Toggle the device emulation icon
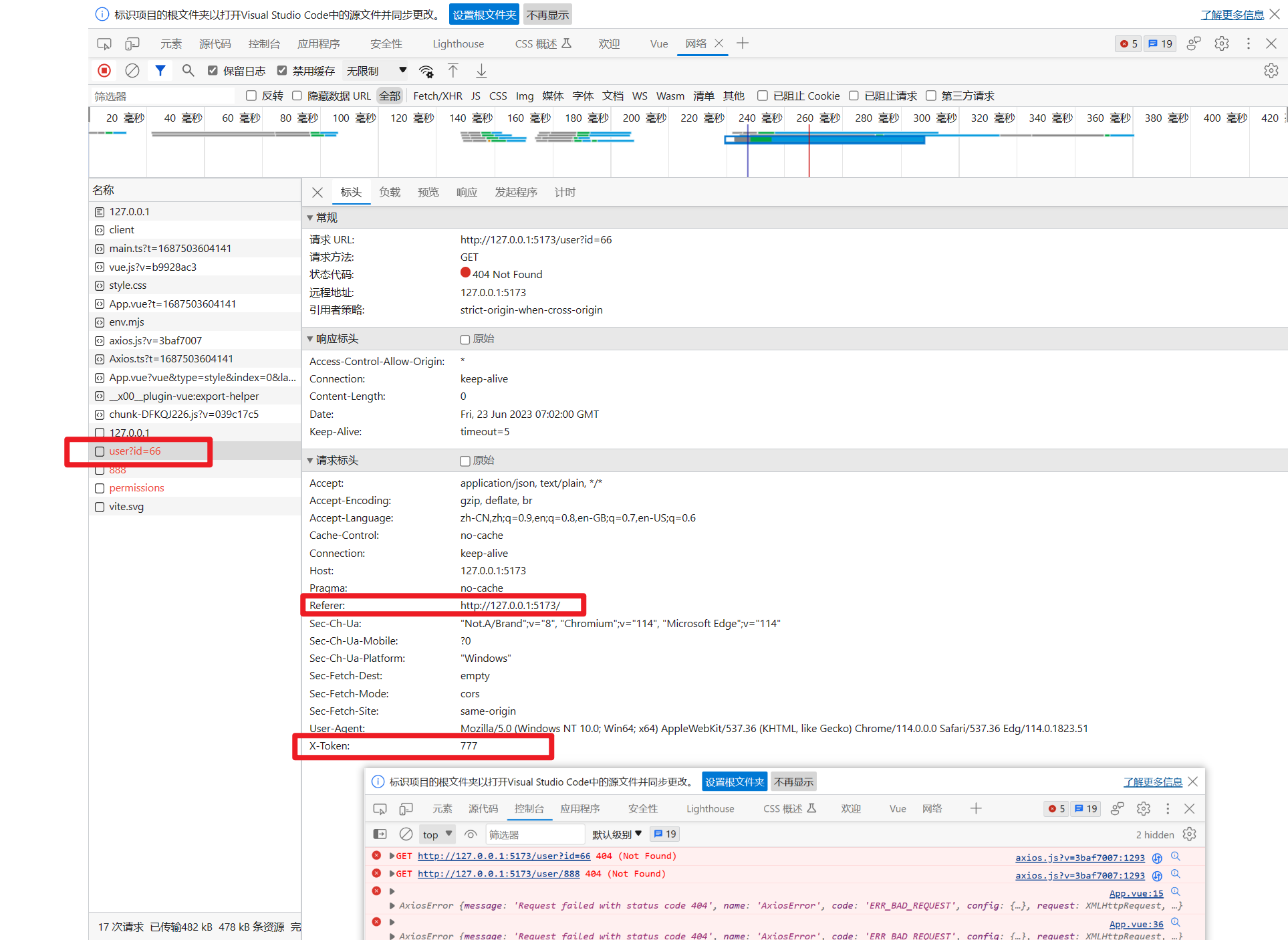The image size is (1288, 940). (132, 44)
